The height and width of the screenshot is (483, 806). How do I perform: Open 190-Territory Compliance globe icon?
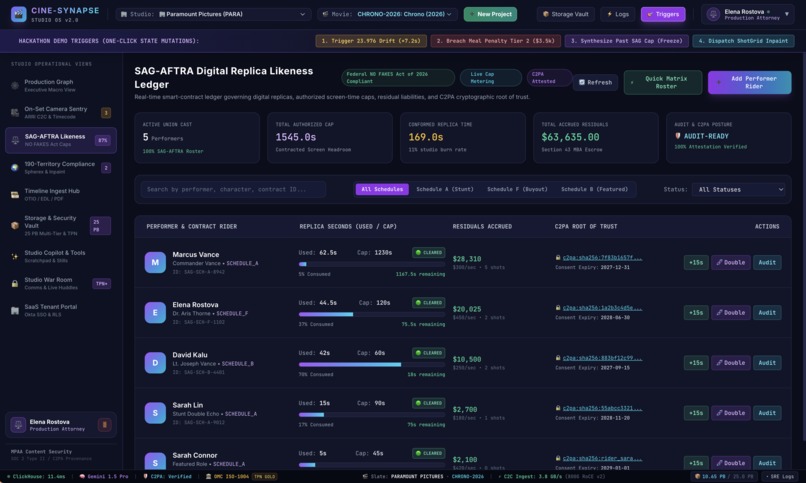tap(15, 168)
